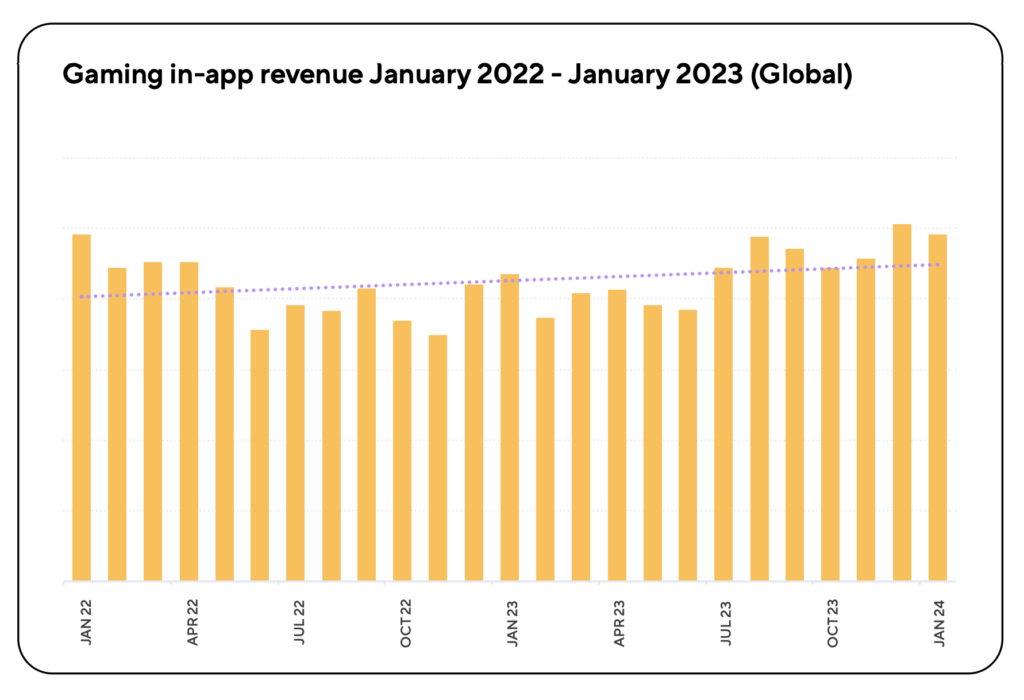Select the bar above OCT 23

point(831,425)
